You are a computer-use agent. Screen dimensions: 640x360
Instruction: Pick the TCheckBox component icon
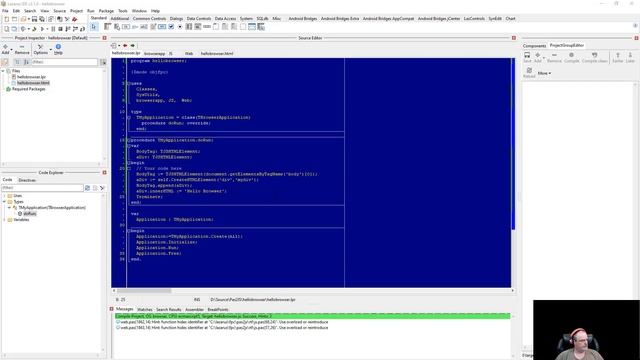pyautogui.click(x=171, y=27)
